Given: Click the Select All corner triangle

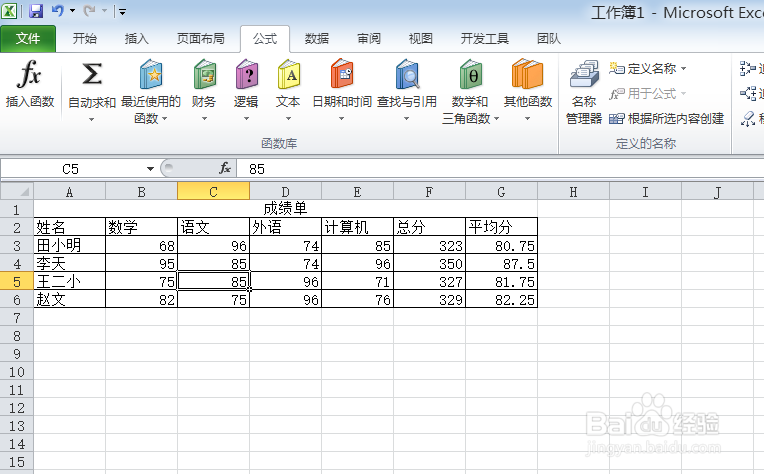Looking at the screenshot, I should pos(17,190).
